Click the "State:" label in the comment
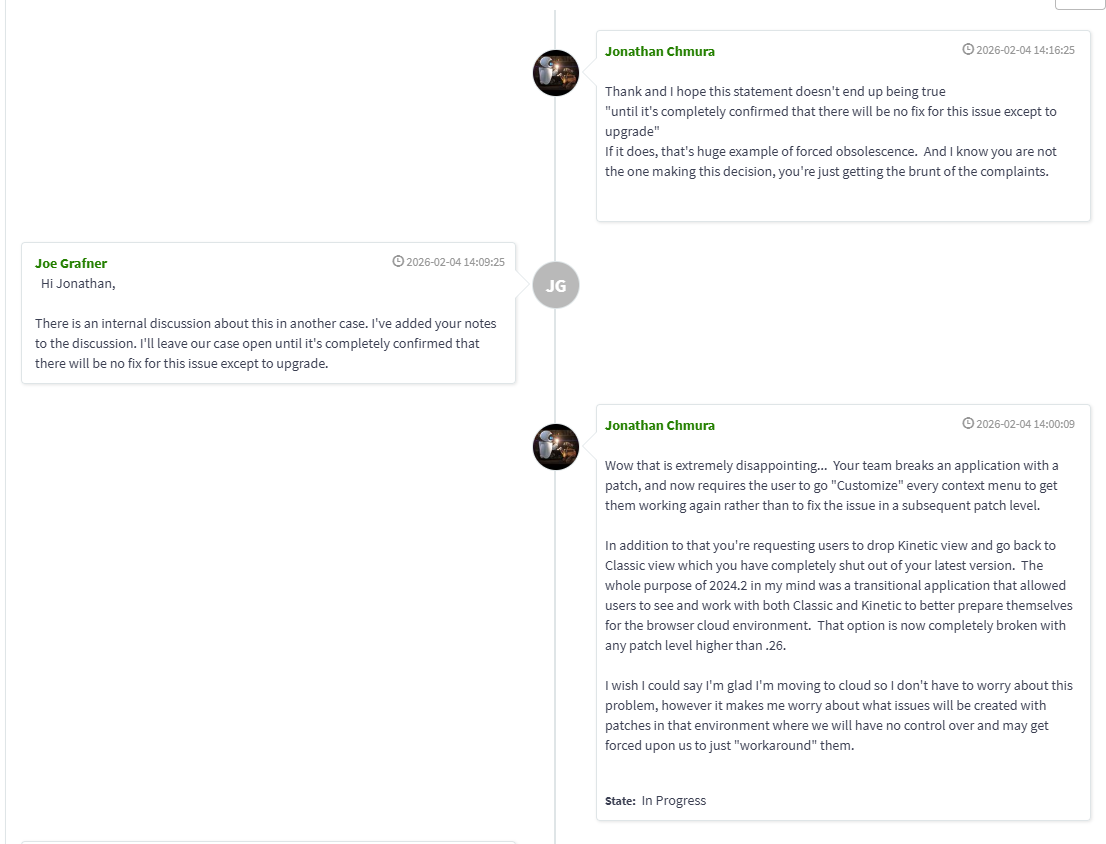Image resolution: width=1106 pixels, height=844 pixels. 620,801
